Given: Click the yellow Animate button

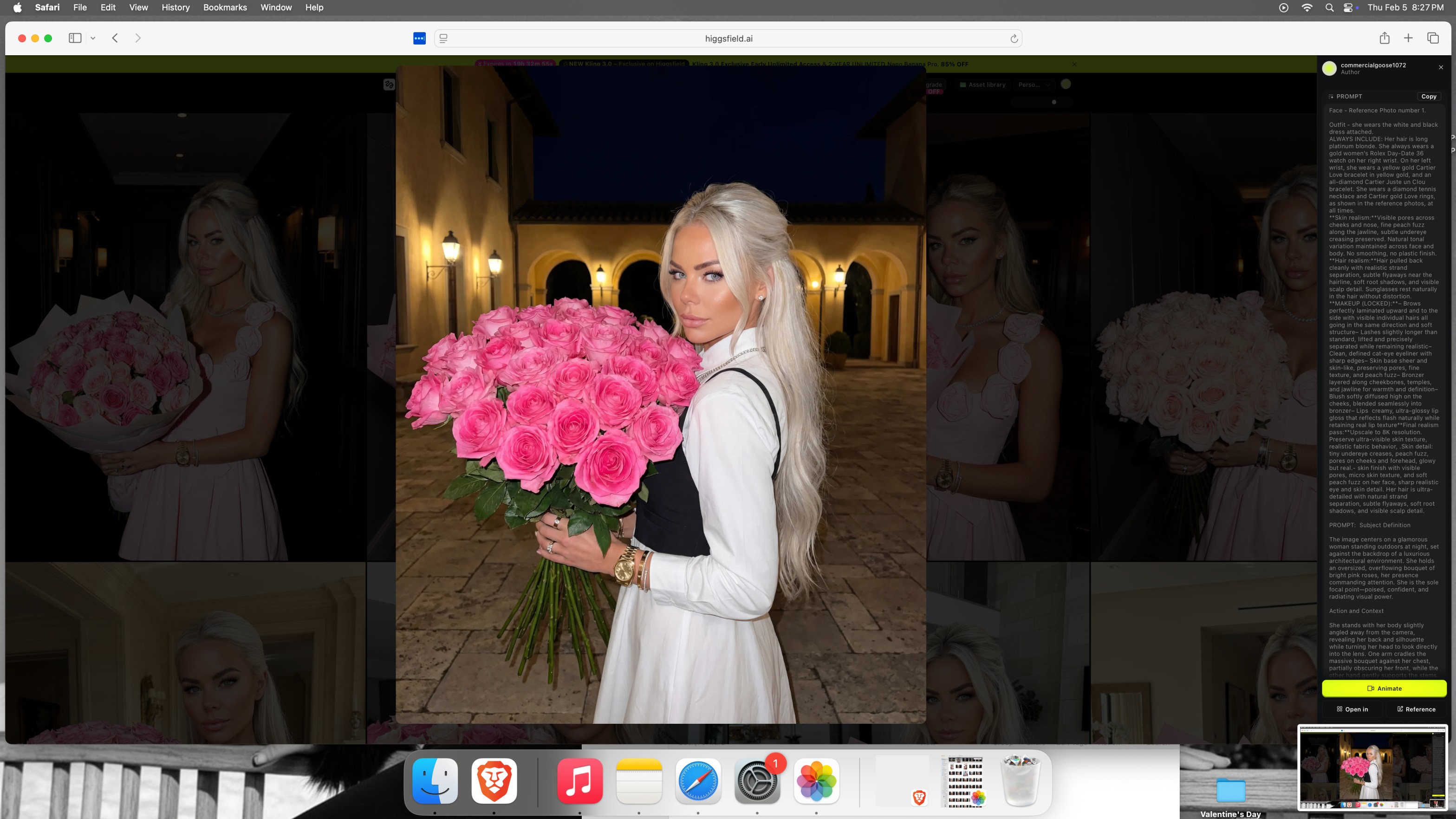Looking at the screenshot, I should 1384,689.
